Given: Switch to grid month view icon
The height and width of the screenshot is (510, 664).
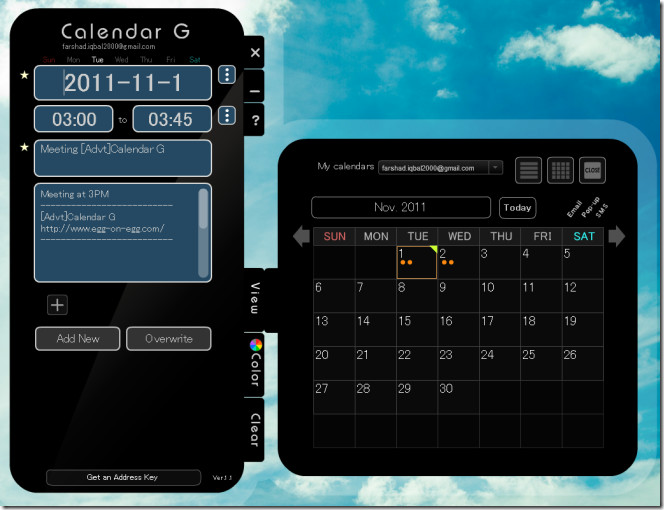Looking at the screenshot, I should 560,170.
